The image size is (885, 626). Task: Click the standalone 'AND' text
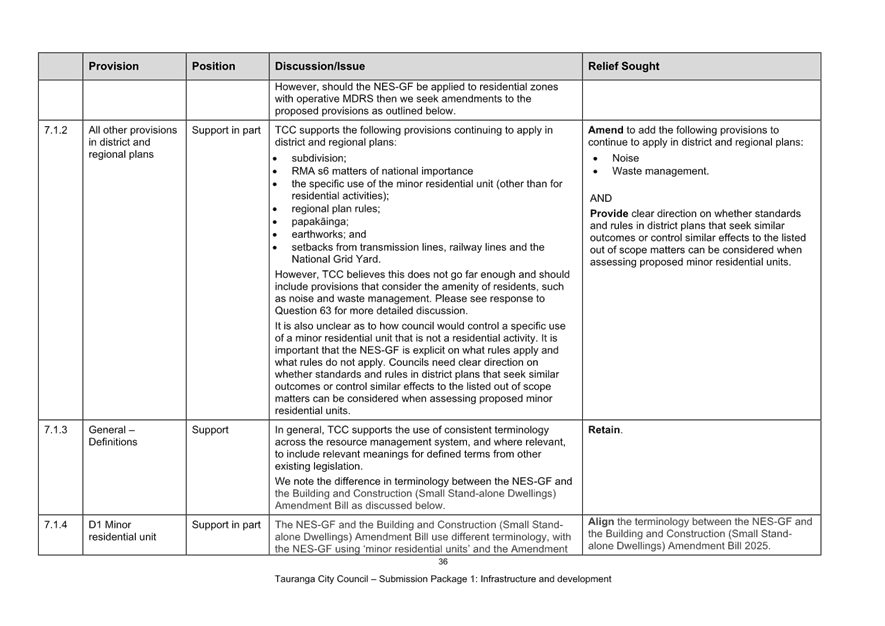point(601,198)
